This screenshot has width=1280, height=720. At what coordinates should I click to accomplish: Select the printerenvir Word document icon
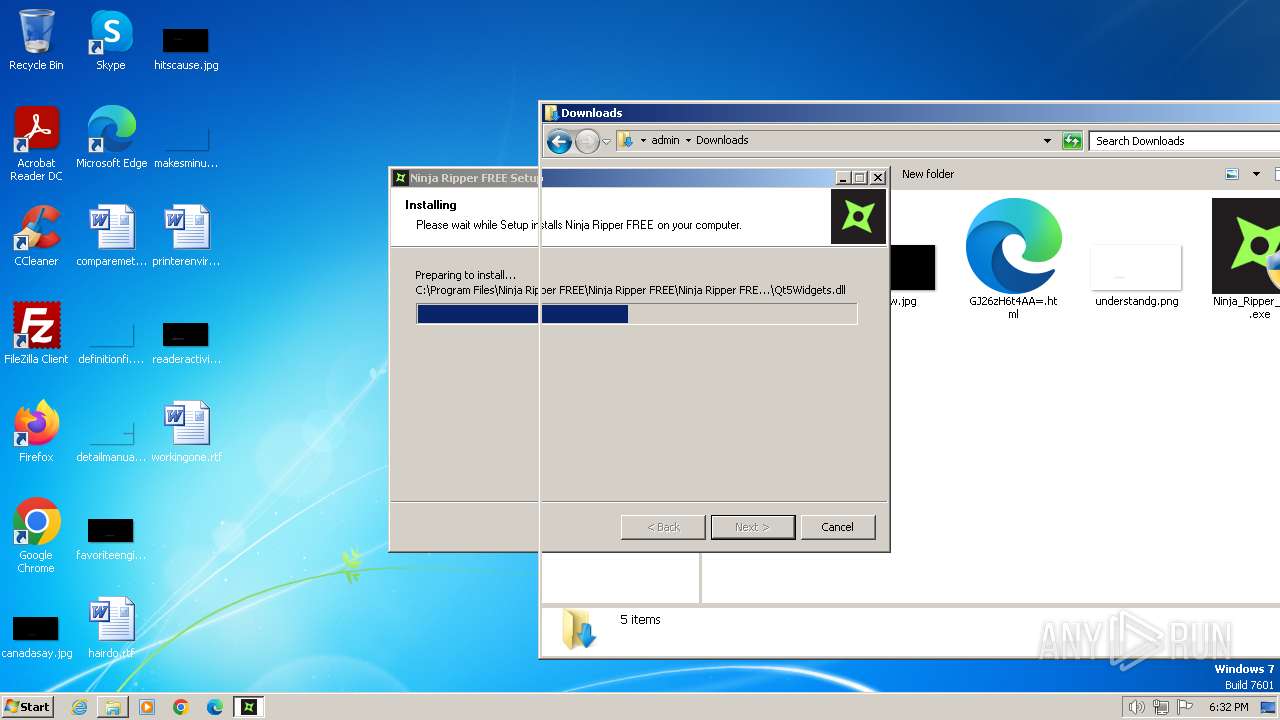click(x=186, y=236)
